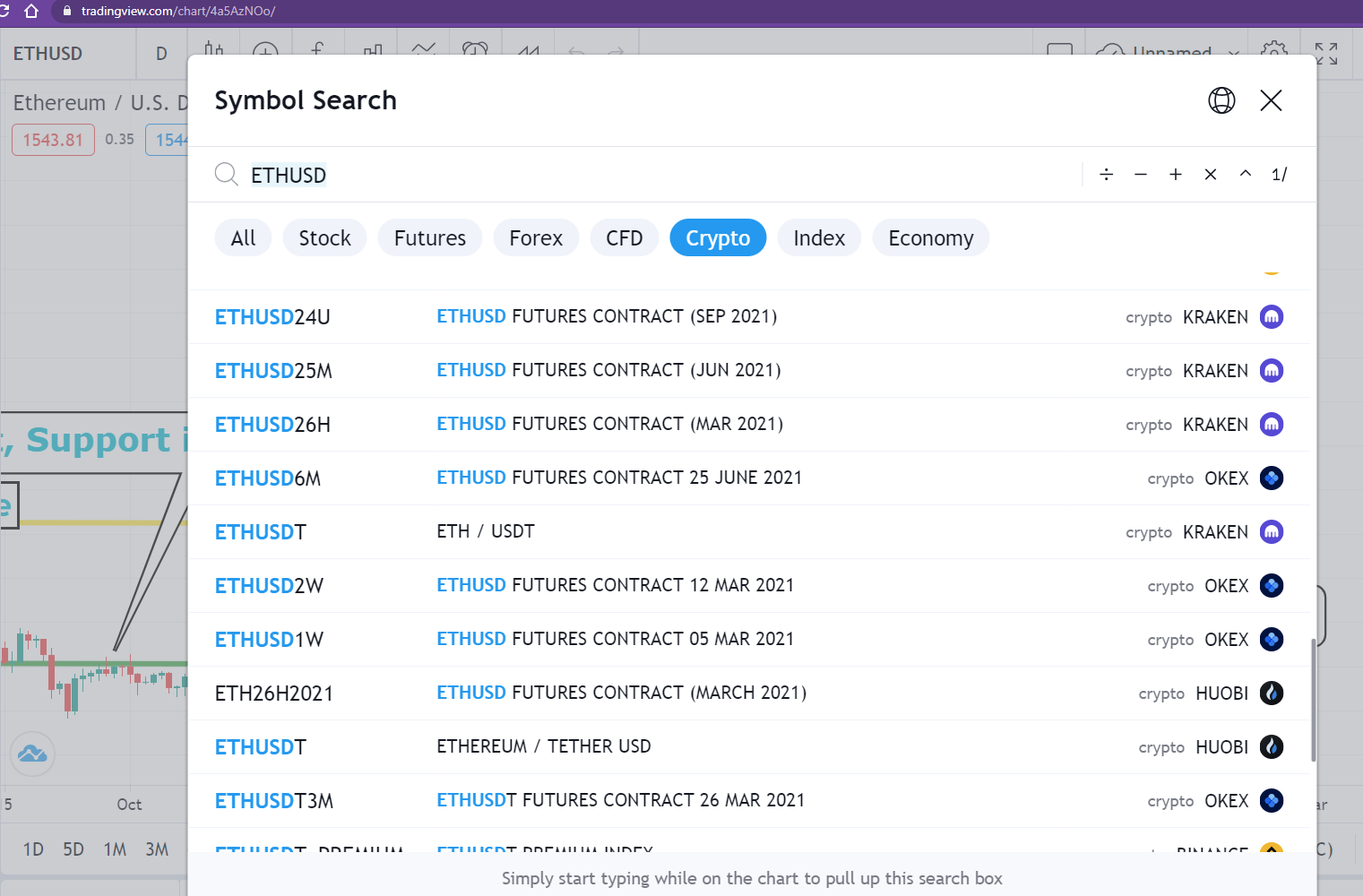Screen dimensions: 1363x896
Task: Click the futures contract 25 JUNE 2021 description
Action: click(619, 478)
